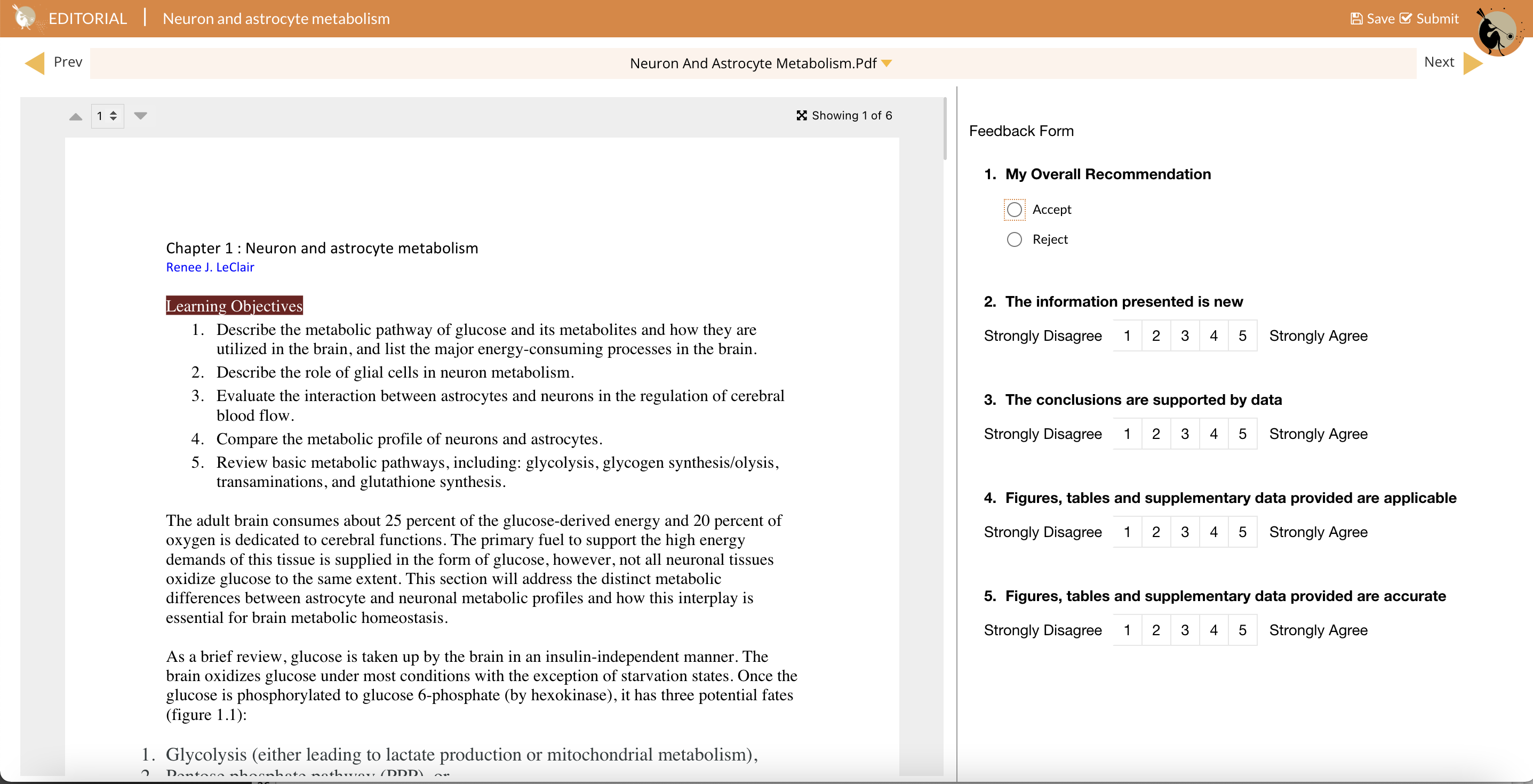
Task: Click the 'Feedback Form' heading
Action: pos(1021,131)
